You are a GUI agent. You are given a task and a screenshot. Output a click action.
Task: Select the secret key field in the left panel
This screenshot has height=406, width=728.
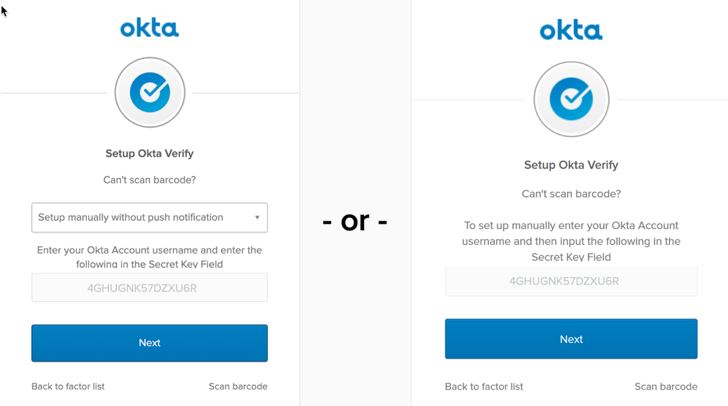(x=149, y=288)
